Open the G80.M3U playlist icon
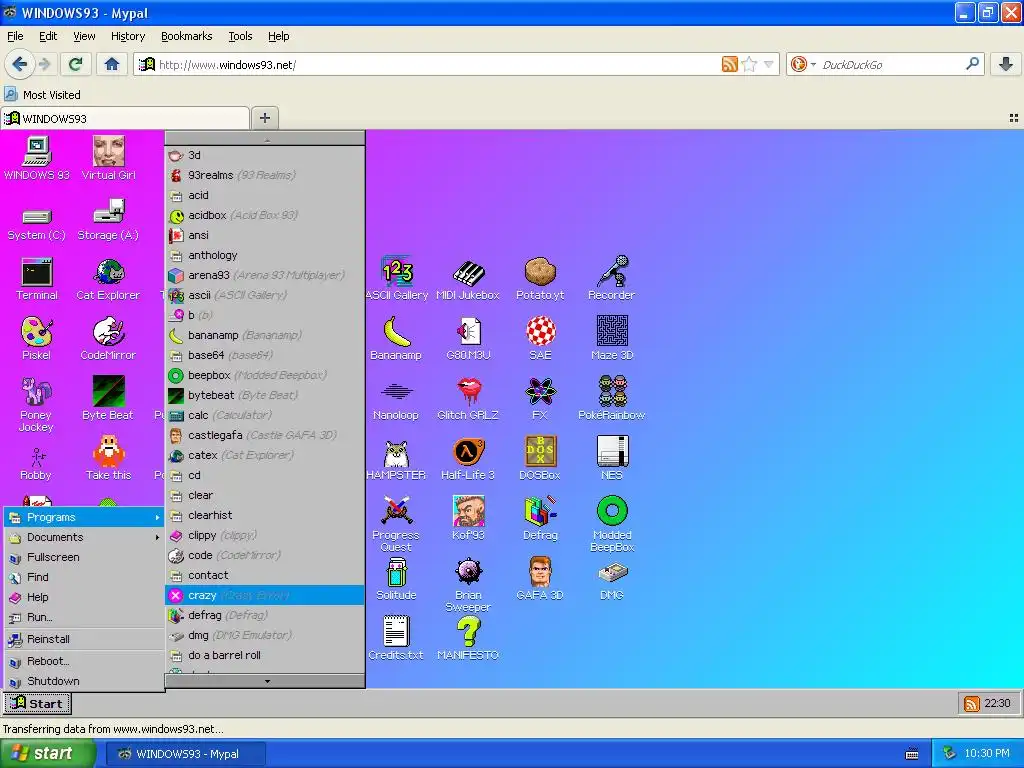This screenshot has width=1024, height=768. [468, 339]
